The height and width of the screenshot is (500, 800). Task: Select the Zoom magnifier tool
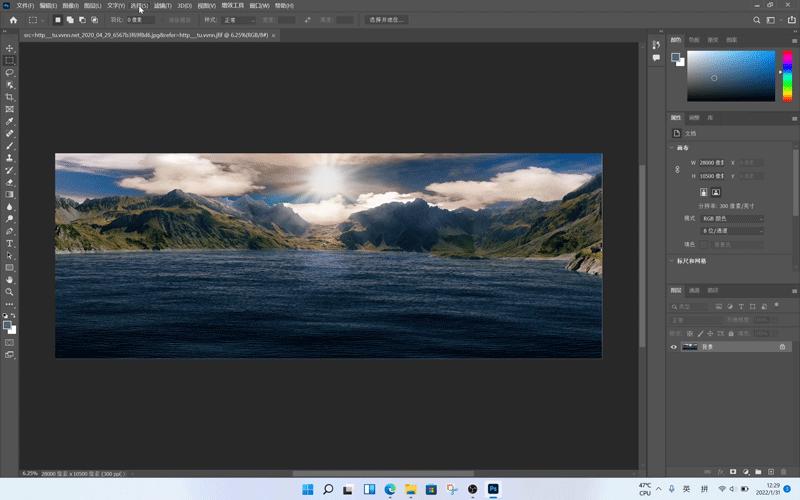click(10, 292)
